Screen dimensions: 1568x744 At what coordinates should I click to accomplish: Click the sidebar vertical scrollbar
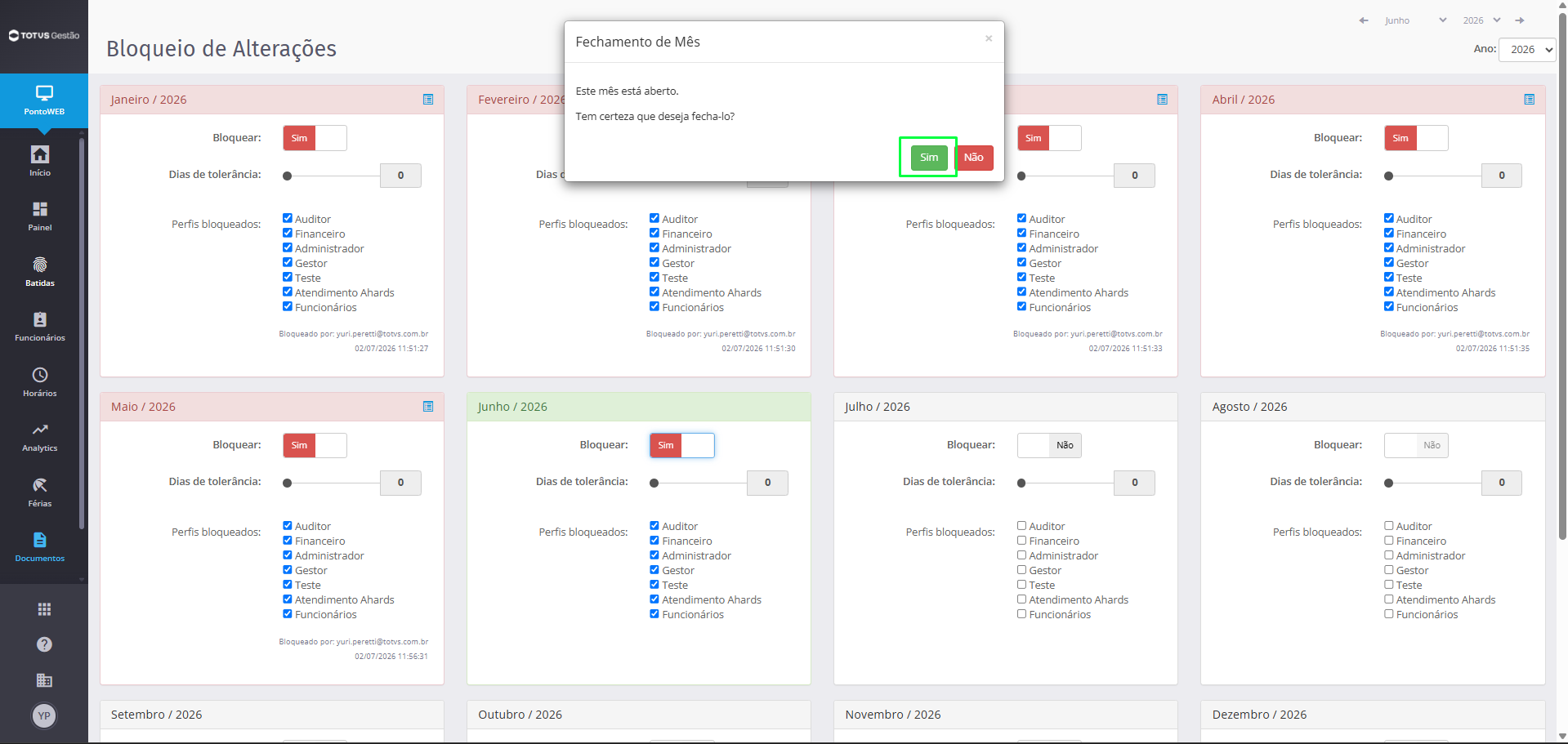tap(82, 335)
